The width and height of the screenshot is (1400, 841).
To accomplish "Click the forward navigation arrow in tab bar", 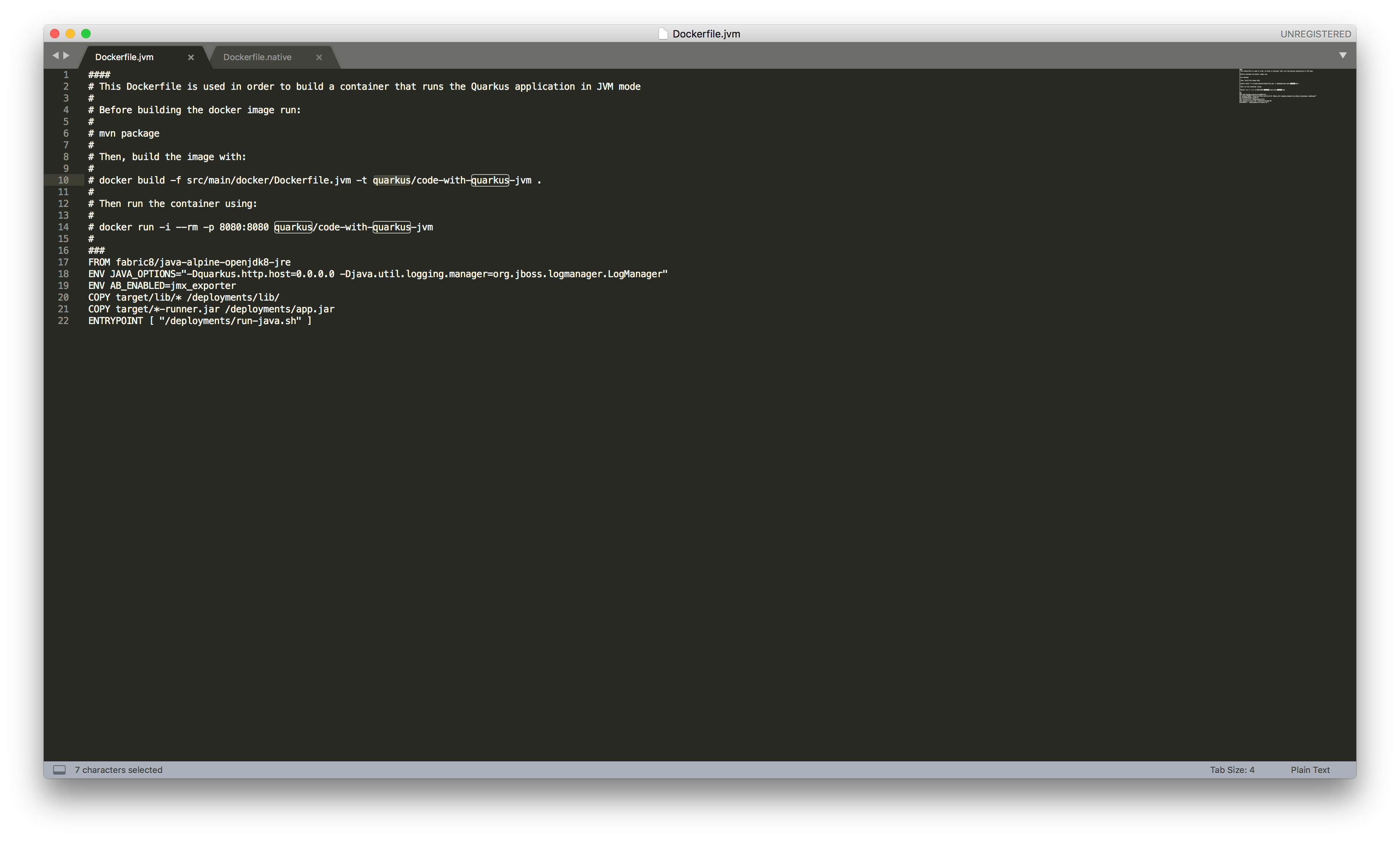I will pos(66,55).
